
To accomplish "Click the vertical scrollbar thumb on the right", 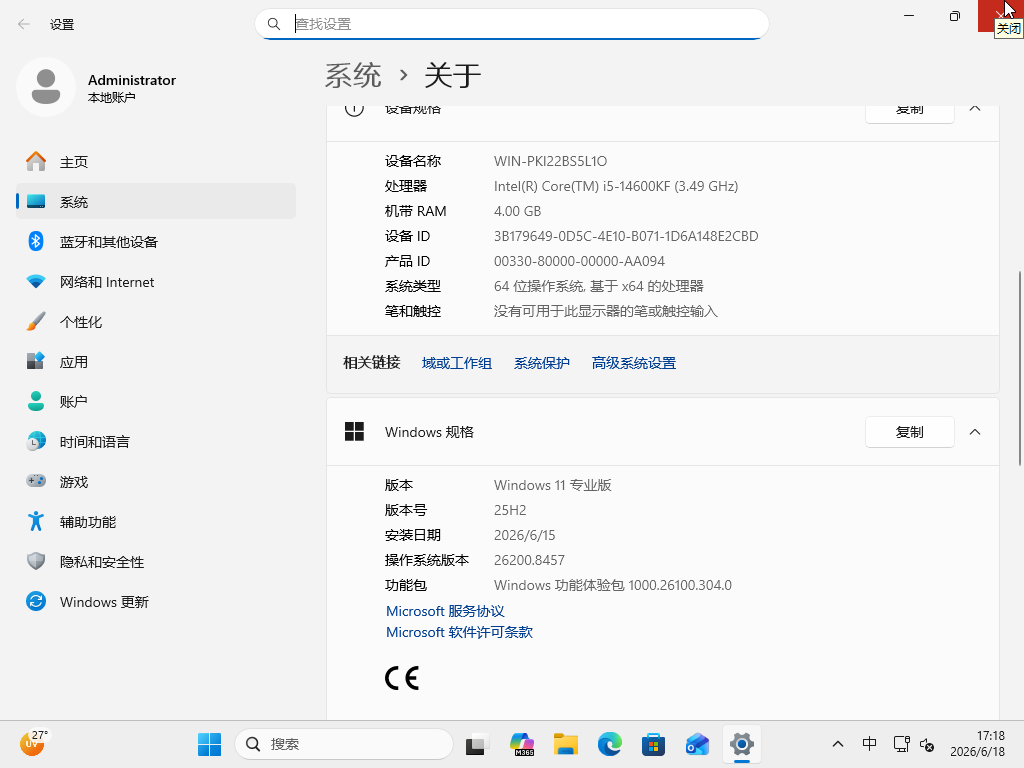I will coord(1019,368).
